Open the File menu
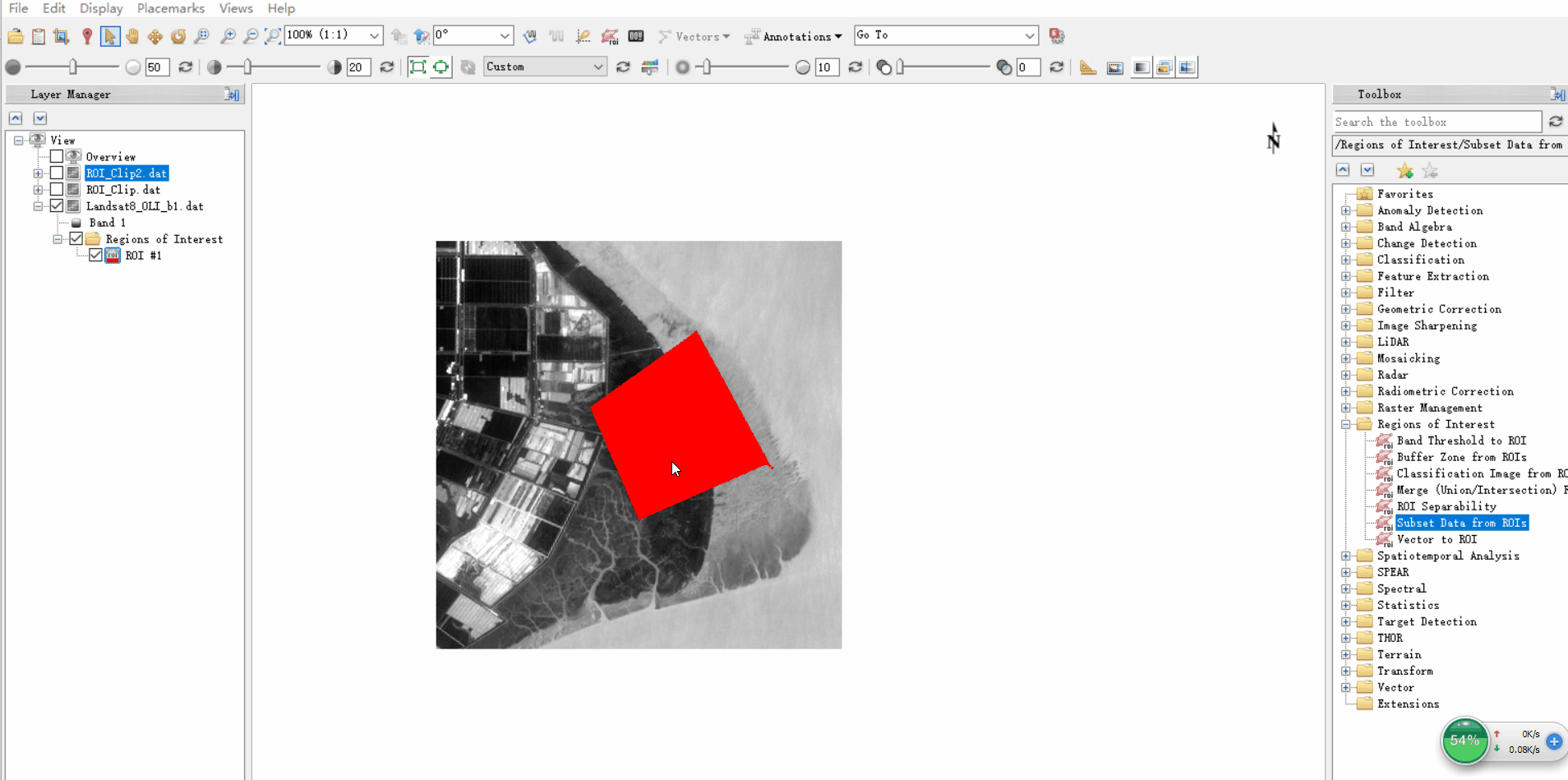This screenshot has width=1568, height=780. coord(18,8)
